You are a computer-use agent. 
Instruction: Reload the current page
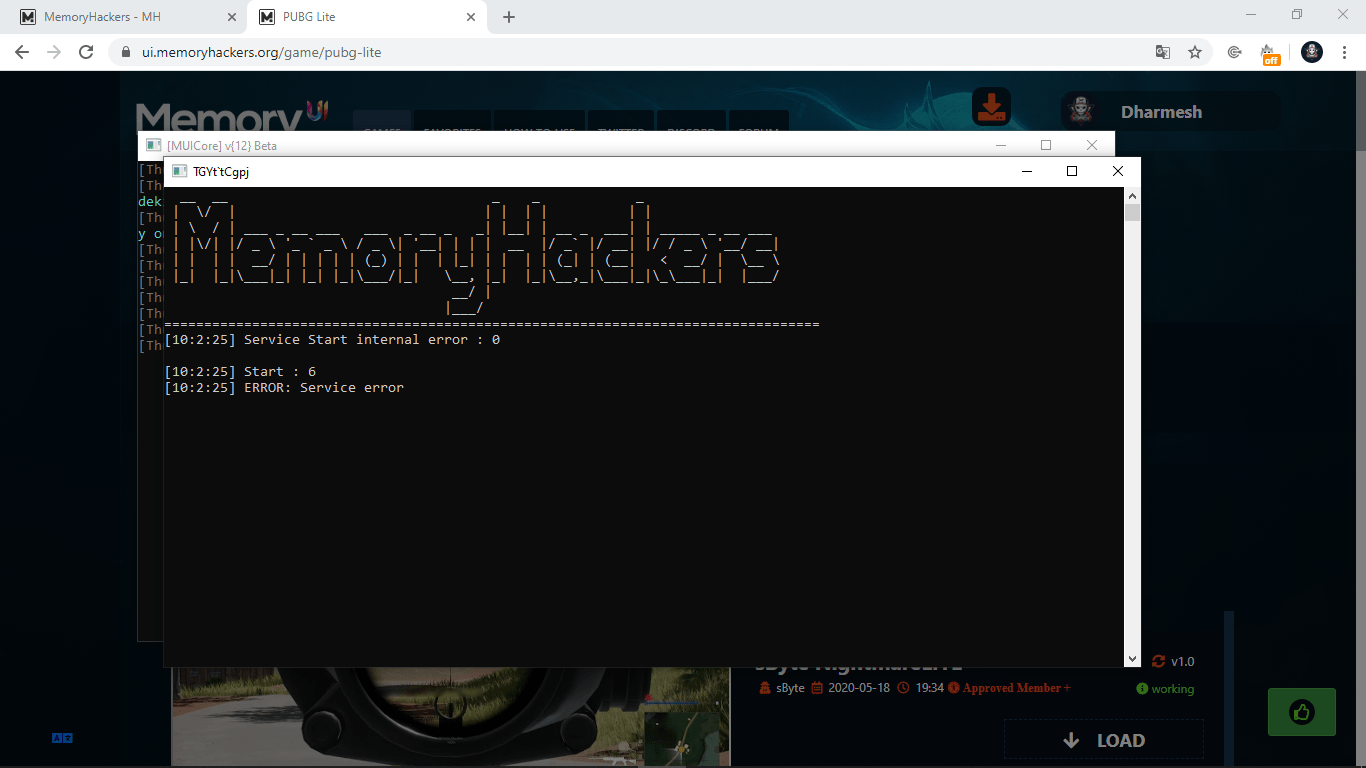coord(86,52)
